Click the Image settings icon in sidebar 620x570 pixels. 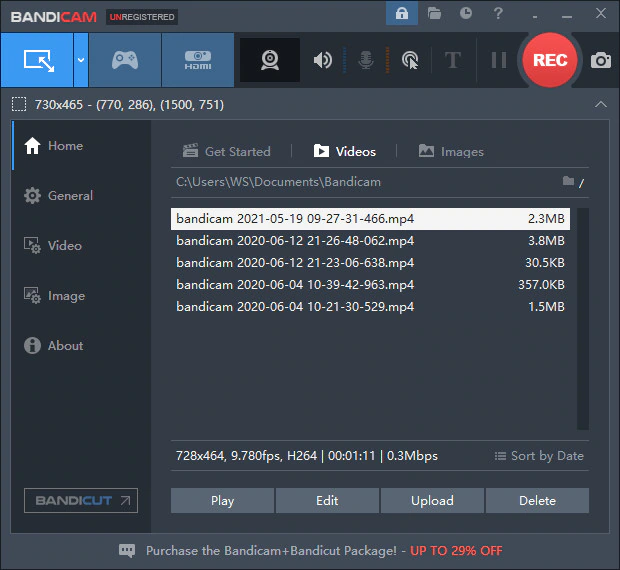[32, 295]
